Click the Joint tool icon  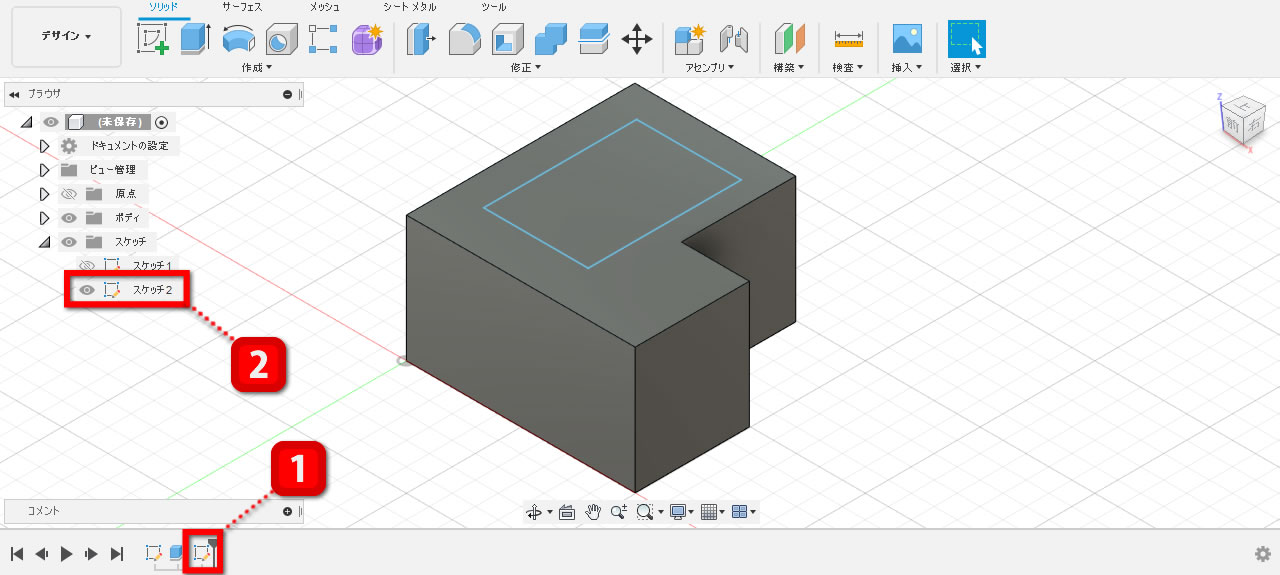(734, 39)
